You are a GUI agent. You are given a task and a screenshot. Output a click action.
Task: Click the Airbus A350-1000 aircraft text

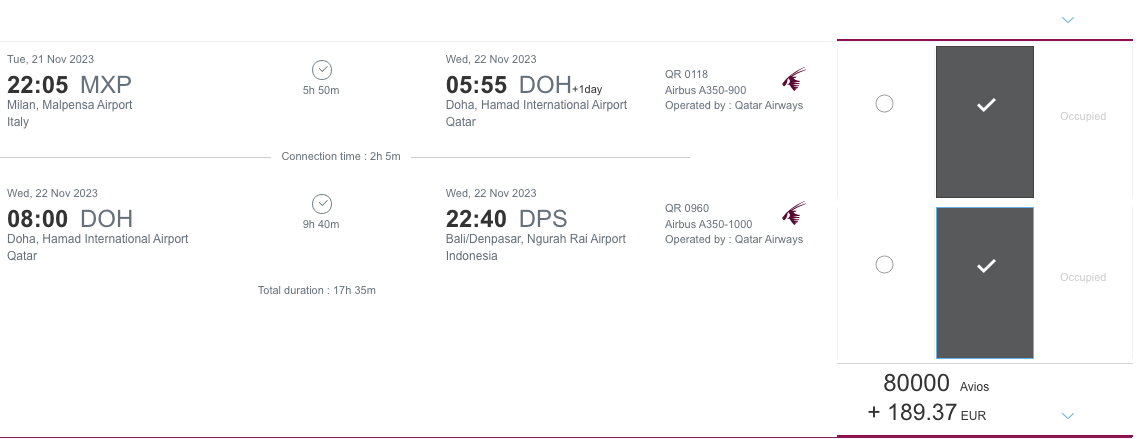pyautogui.click(x=708, y=224)
